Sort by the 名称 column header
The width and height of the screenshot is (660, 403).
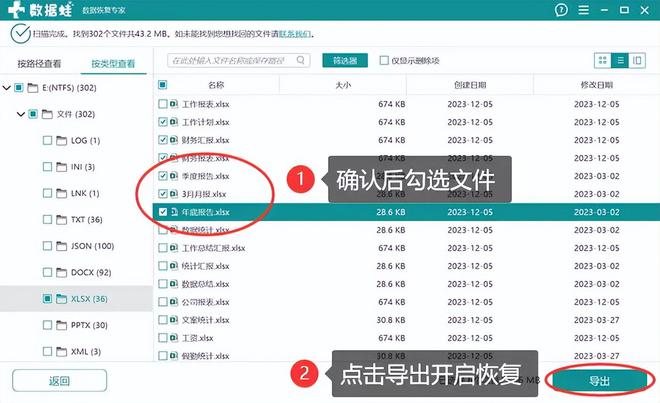pos(216,85)
